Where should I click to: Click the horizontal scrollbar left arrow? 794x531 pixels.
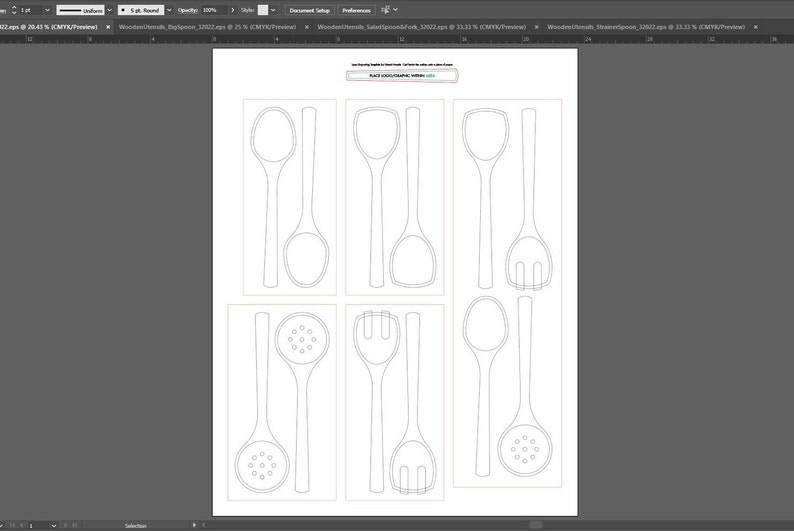click(204, 525)
